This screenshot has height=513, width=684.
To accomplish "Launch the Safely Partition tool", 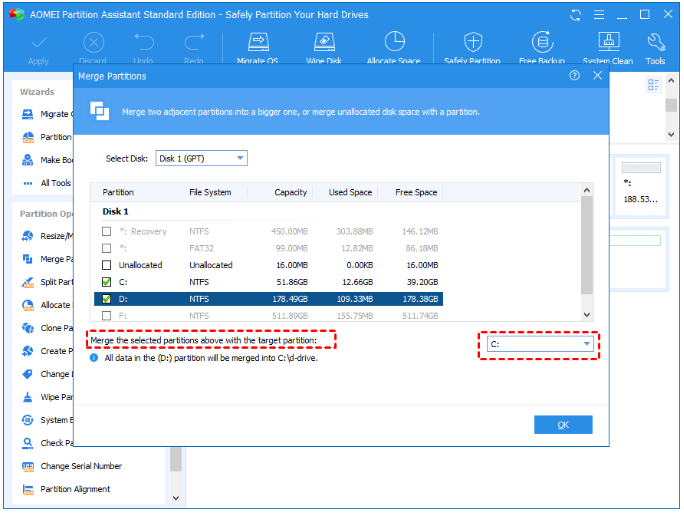I will pos(472,48).
